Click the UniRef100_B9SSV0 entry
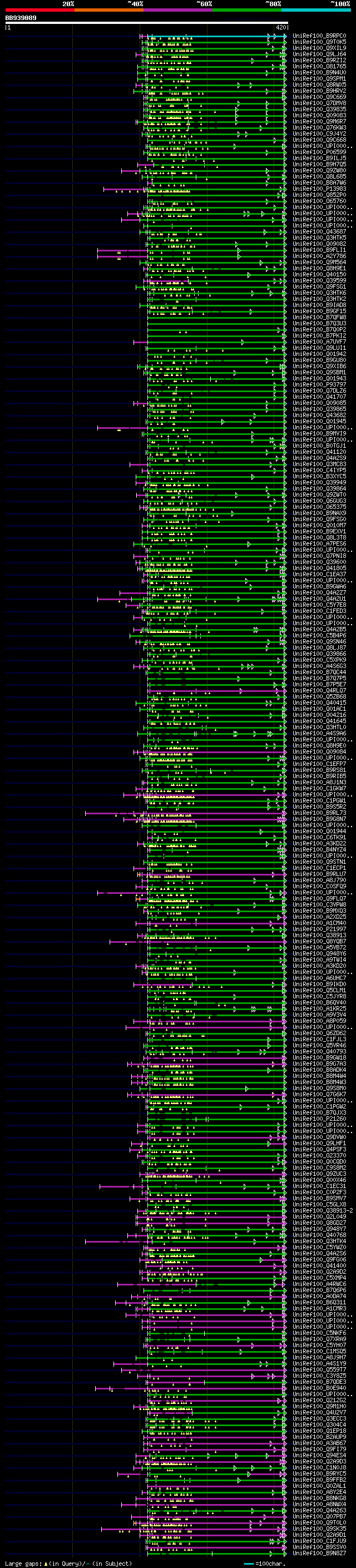Screen dimensions: 356x1568 tap(319, 1547)
